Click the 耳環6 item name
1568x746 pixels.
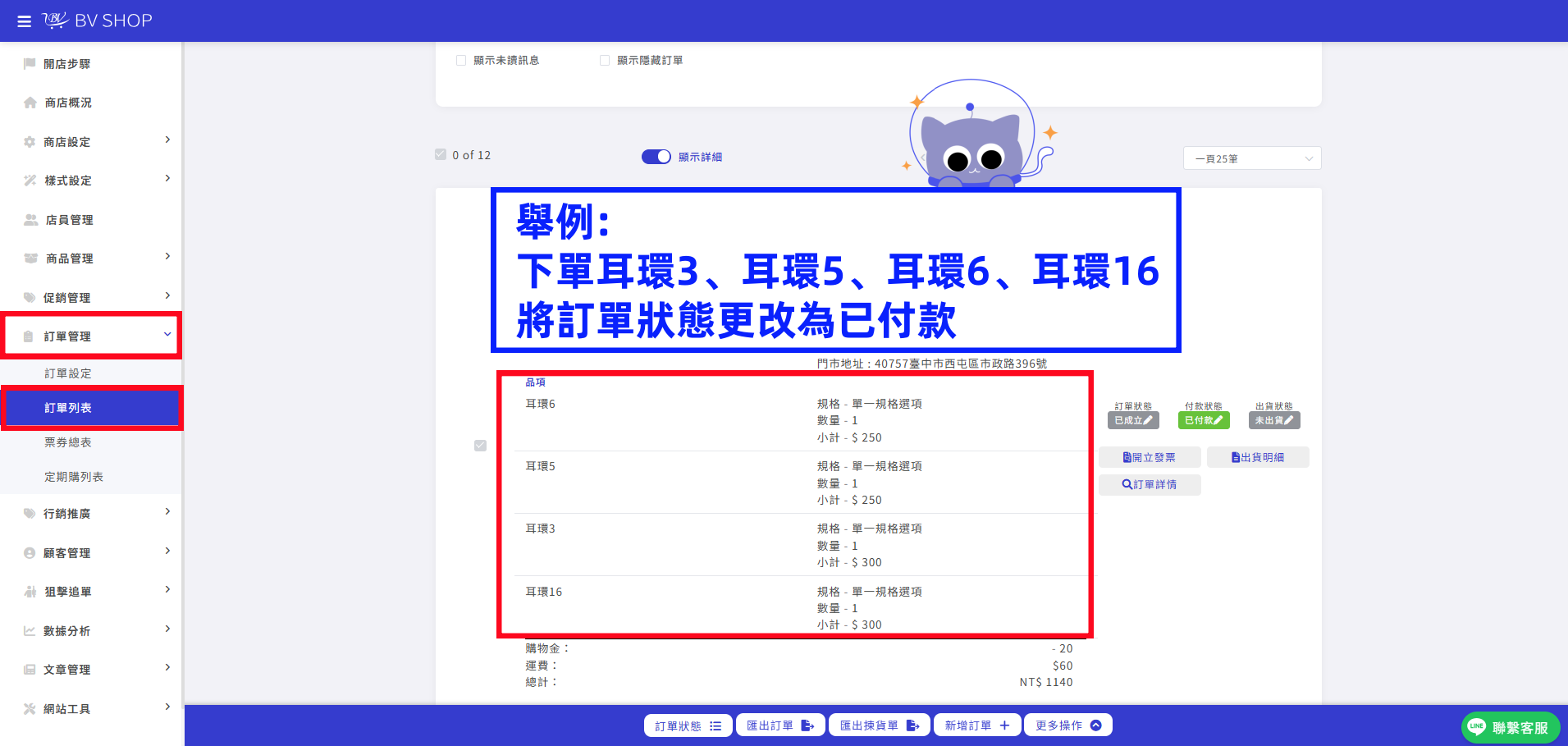tap(541, 404)
